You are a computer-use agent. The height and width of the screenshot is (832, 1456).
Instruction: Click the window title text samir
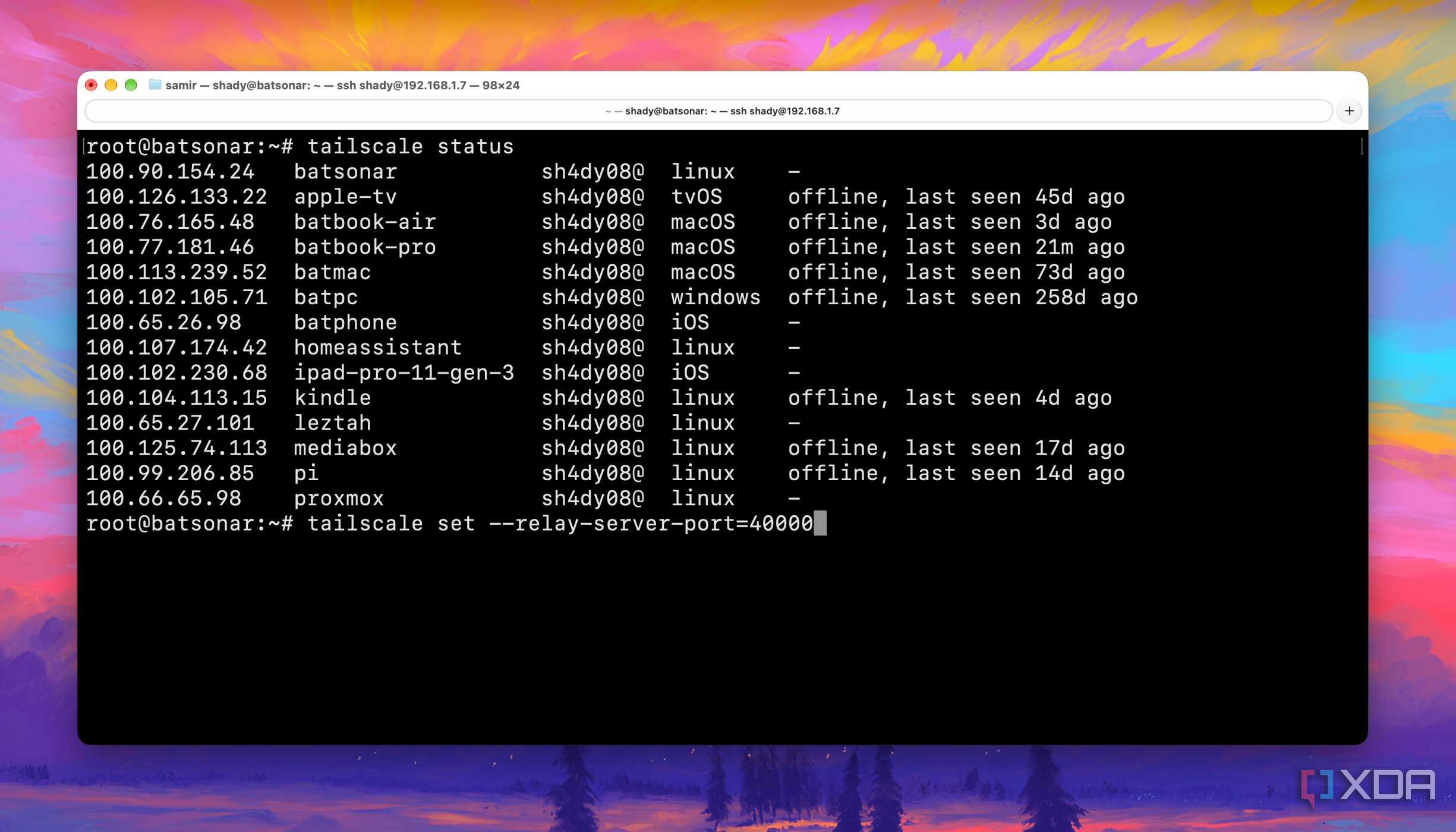click(181, 85)
